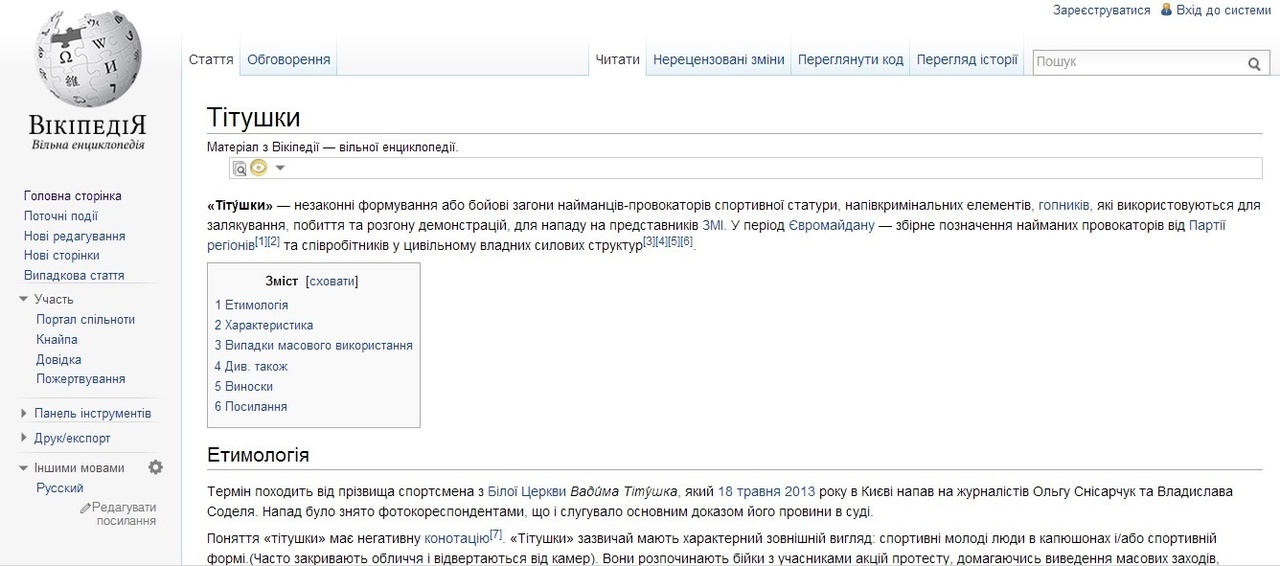1280x566 pixels.
Task: Open Портал спільноти link
Action: tap(85, 320)
